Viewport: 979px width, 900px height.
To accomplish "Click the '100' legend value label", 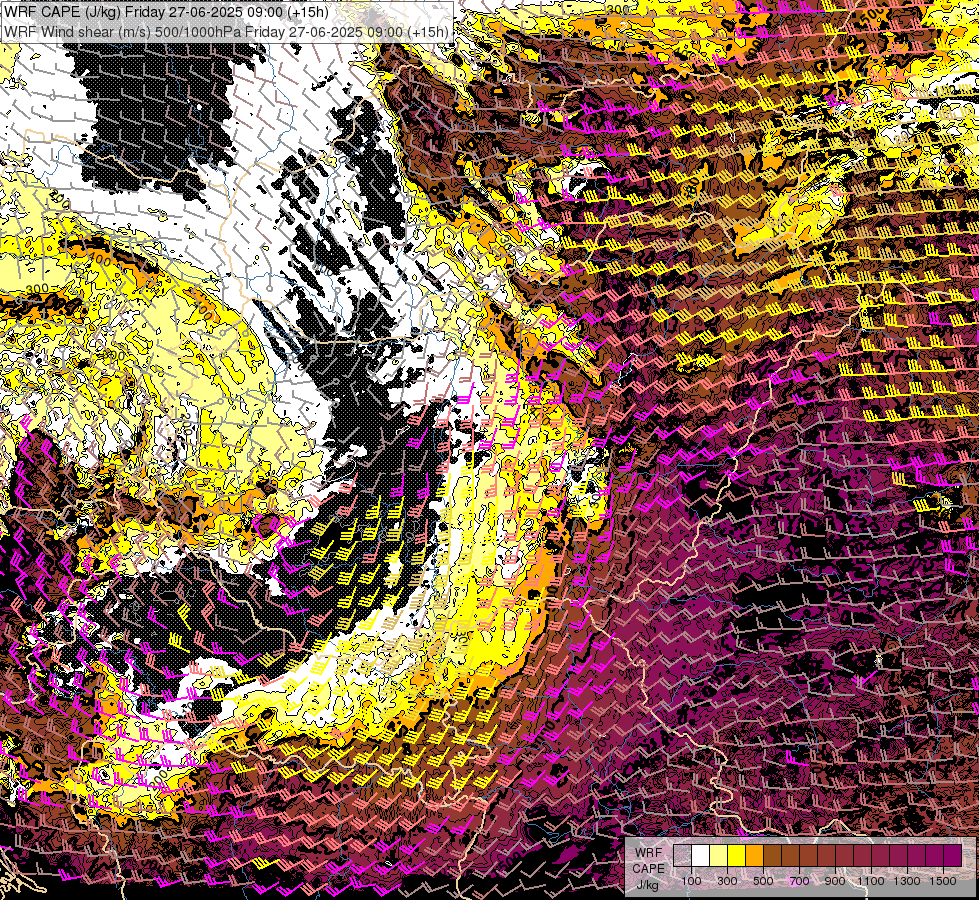I will [691, 881].
